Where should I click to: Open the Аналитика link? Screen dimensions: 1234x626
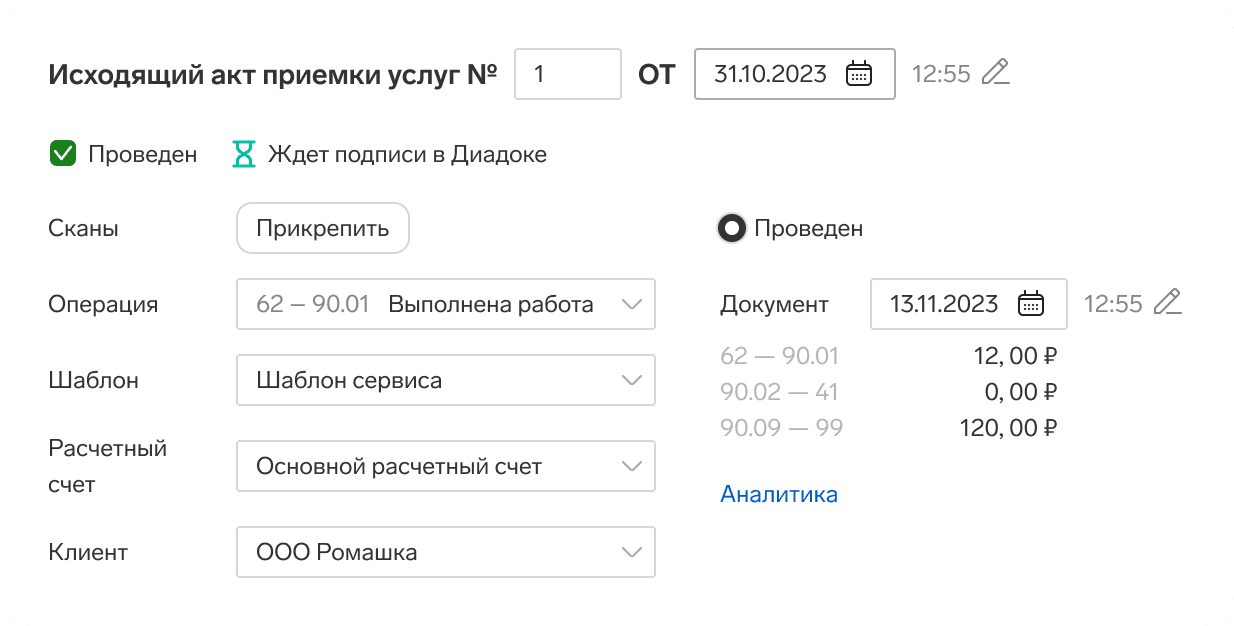pos(779,494)
